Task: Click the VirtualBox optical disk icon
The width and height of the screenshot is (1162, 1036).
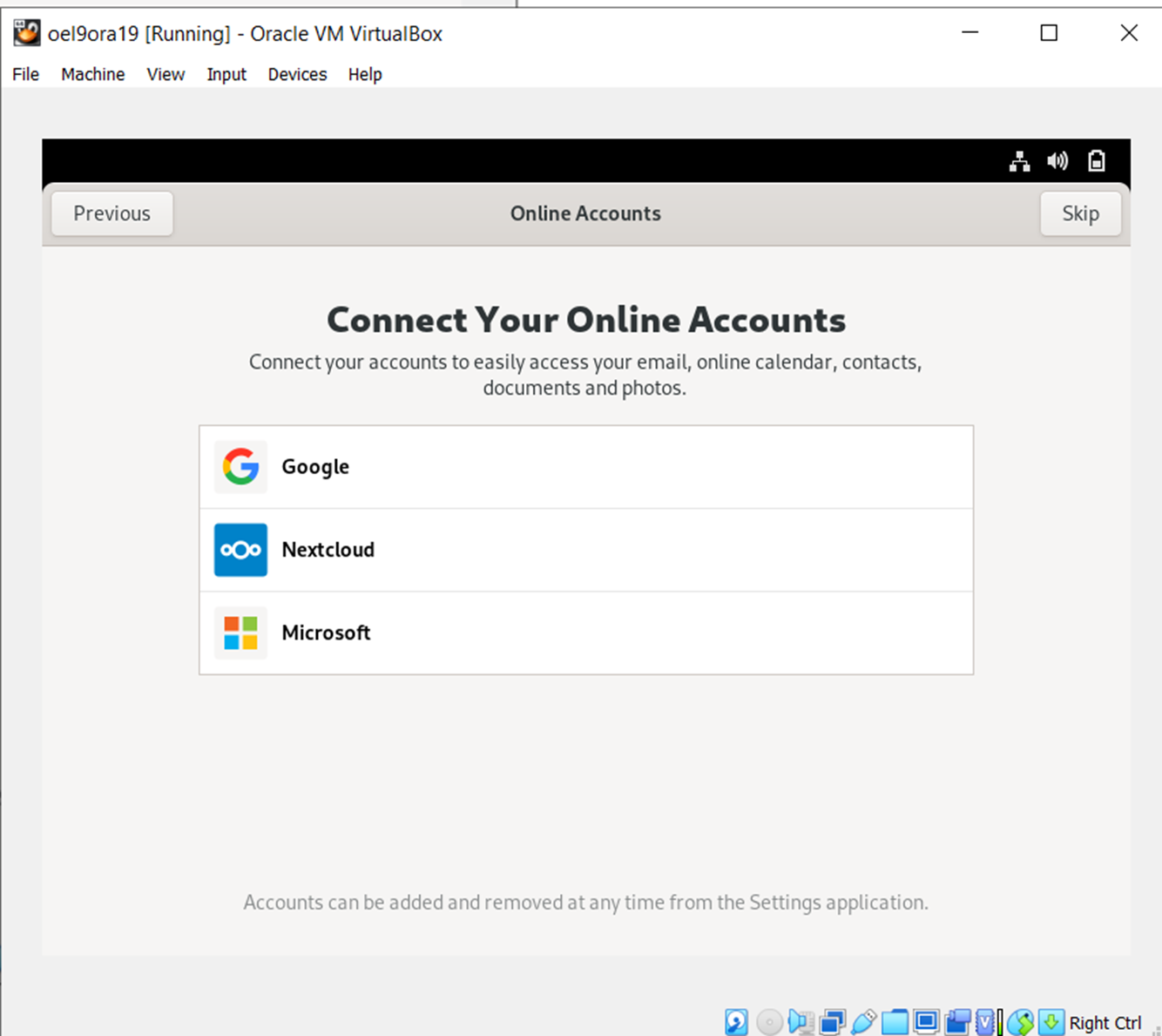Action: [x=769, y=1022]
